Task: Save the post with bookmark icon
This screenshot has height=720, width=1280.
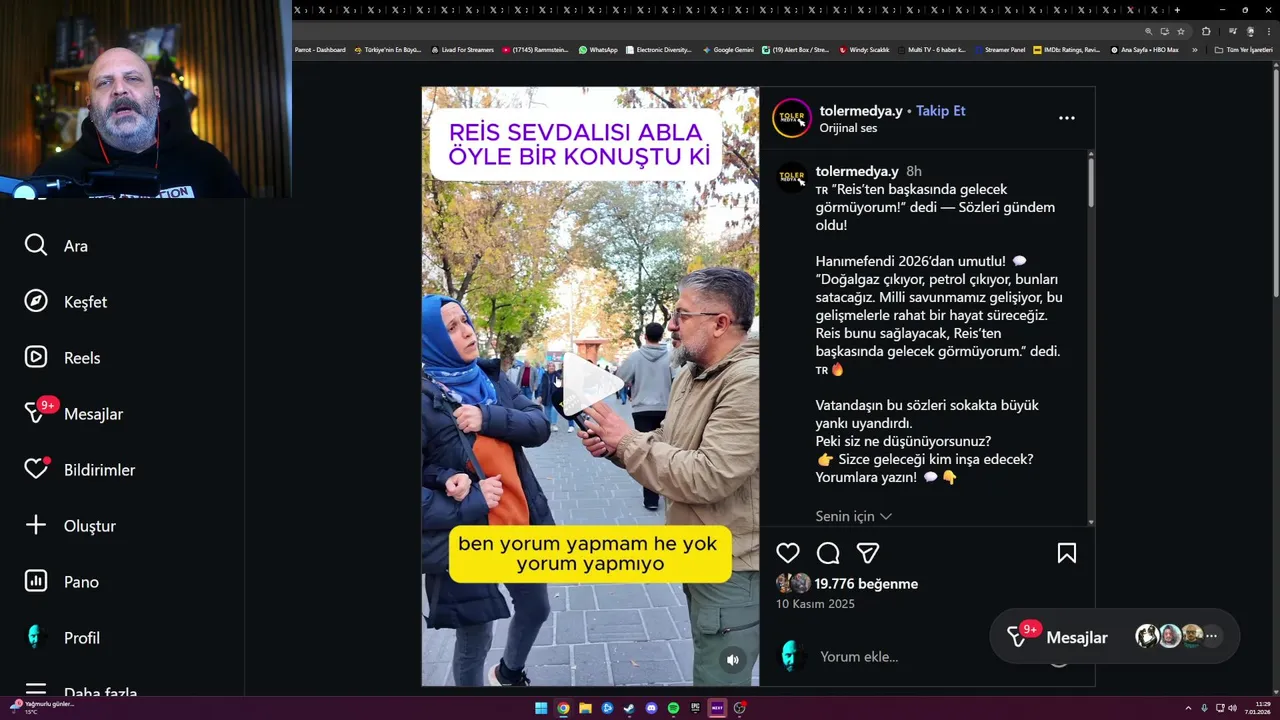Action: coord(1067,553)
